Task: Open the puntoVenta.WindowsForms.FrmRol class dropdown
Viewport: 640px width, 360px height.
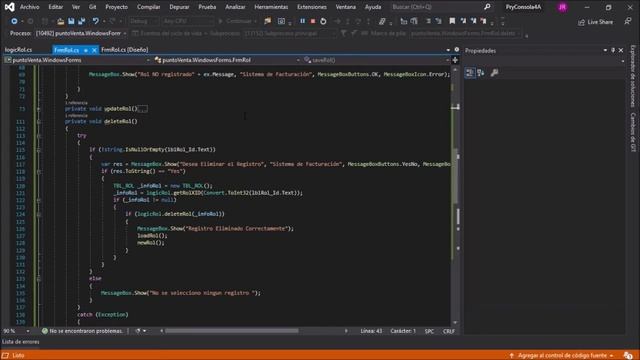Action: point(227,60)
